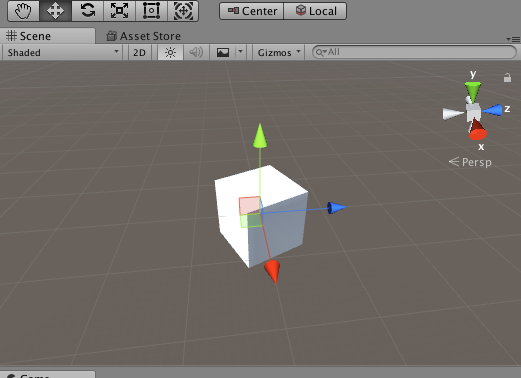Click the green Y axis cone on orientation gizmo
The image size is (521, 378).
pos(473,91)
